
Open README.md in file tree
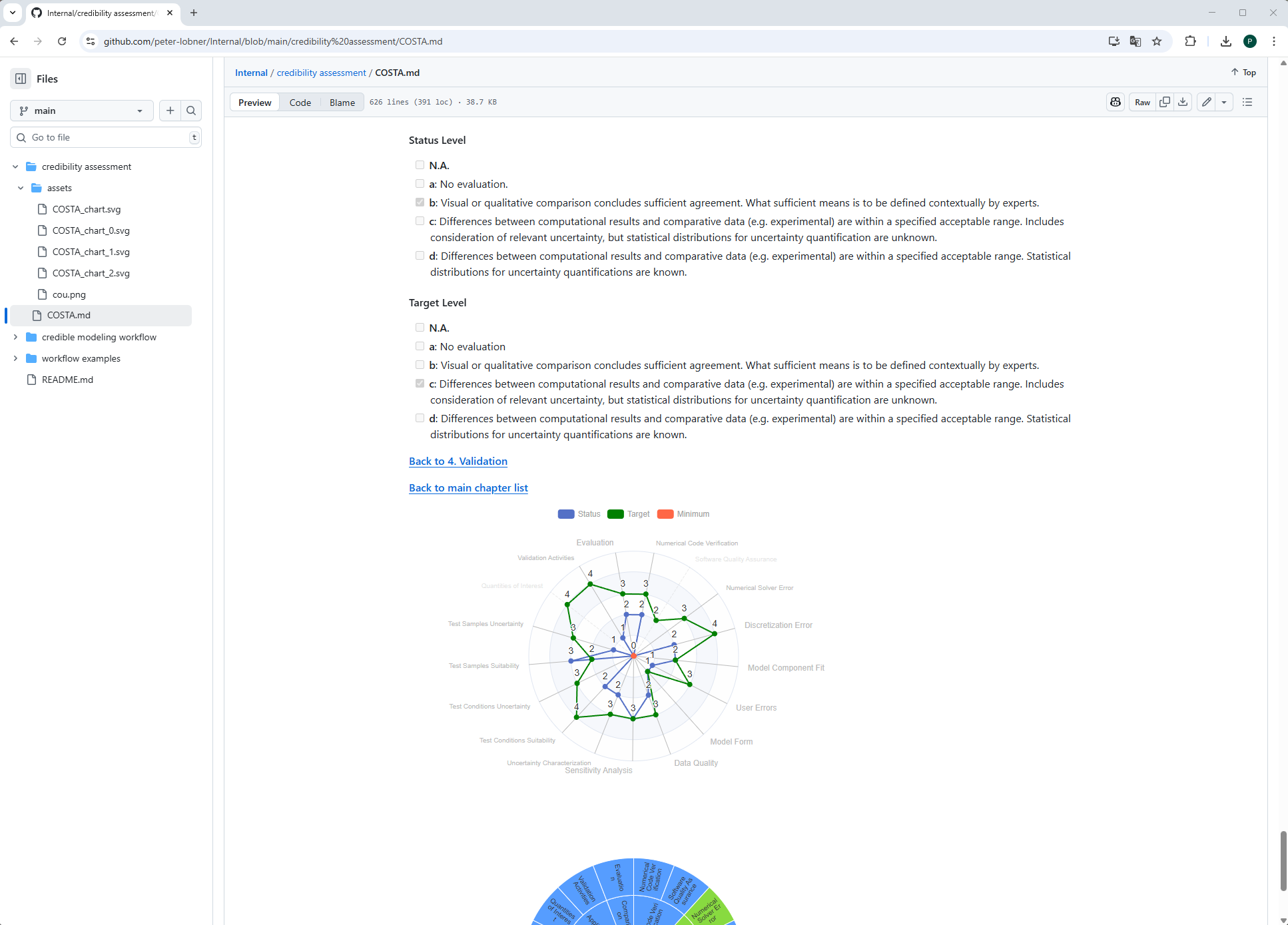[x=67, y=380]
